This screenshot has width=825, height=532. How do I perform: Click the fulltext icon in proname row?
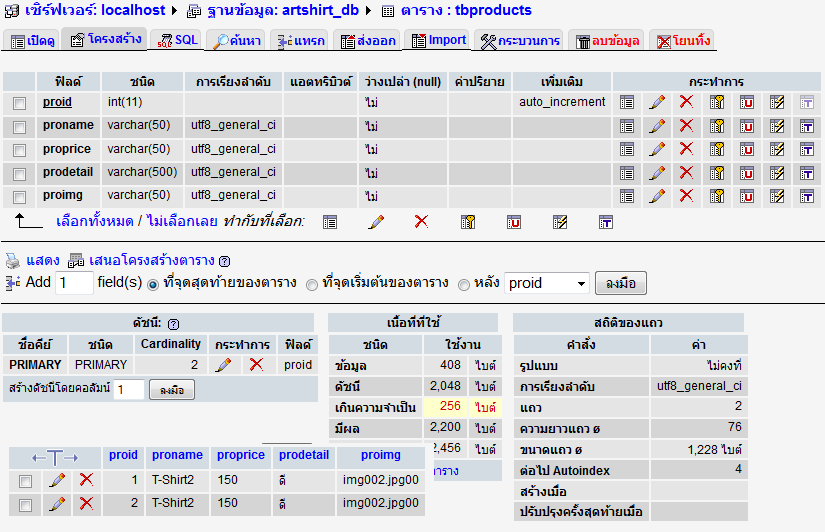point(806,126)
